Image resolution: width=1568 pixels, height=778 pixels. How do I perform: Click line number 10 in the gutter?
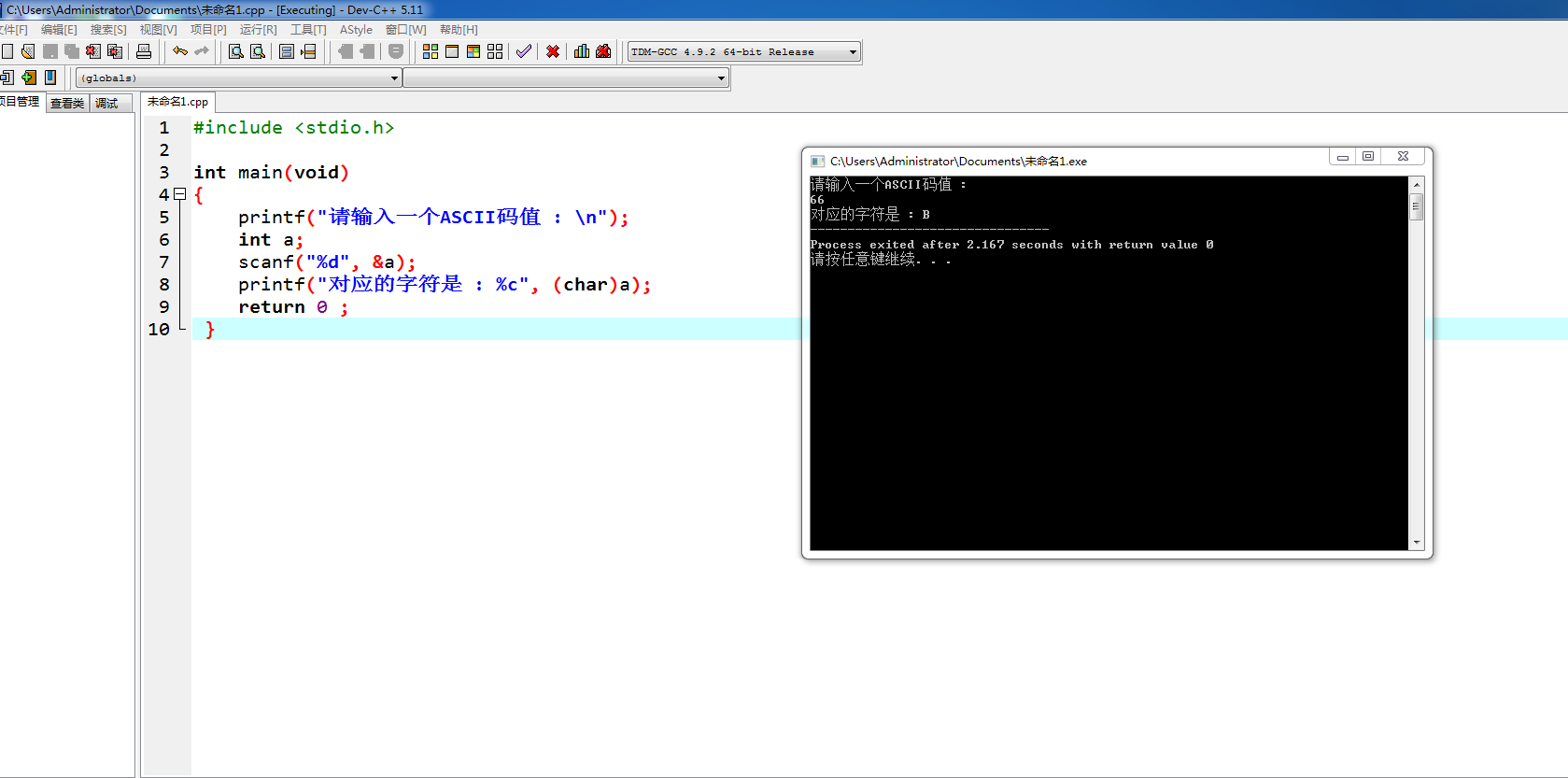pos(159,330)
